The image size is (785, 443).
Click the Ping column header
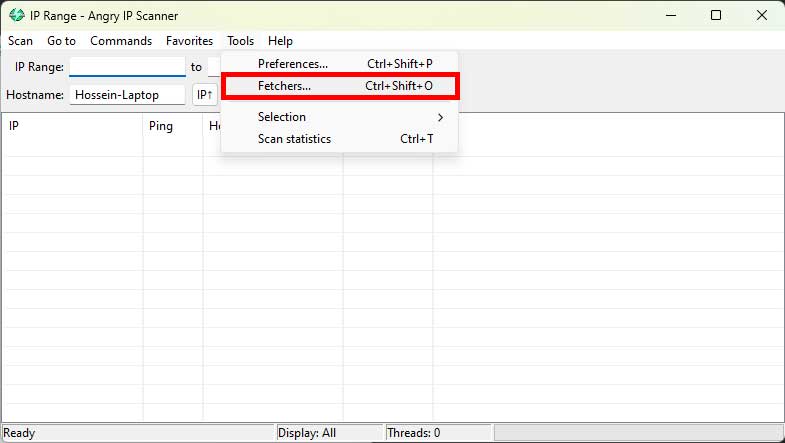click(x=173, y=126)
